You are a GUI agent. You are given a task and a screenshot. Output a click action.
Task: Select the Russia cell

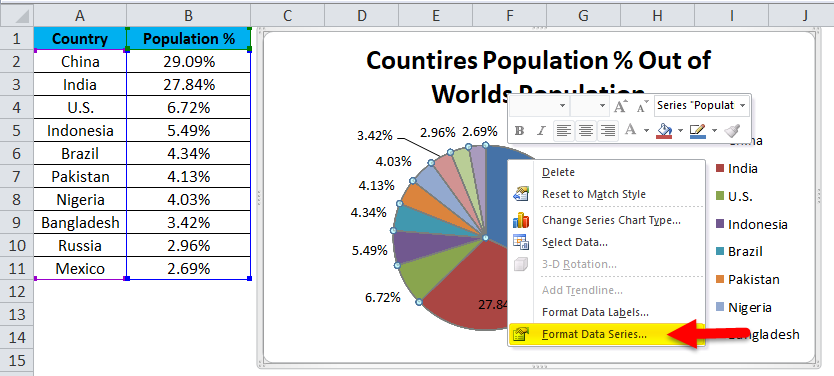80,246
